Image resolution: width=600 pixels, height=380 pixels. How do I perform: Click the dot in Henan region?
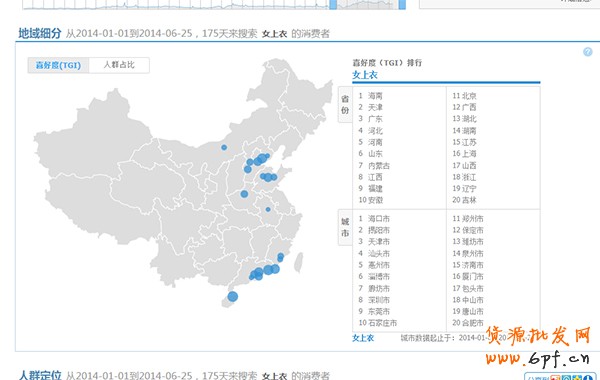[x=244, y=194]
